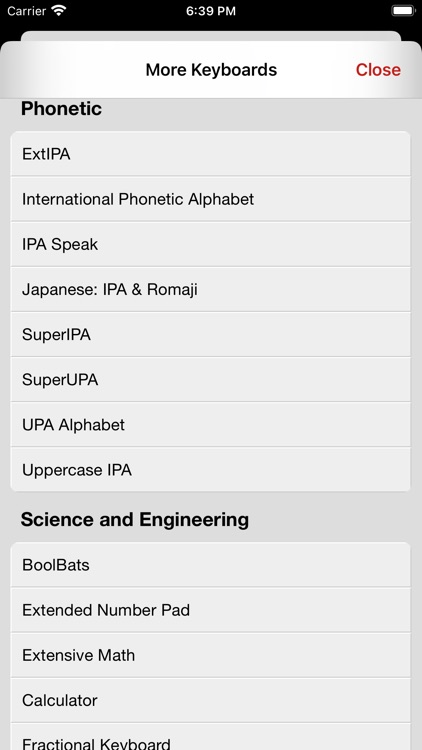The image size is (422, 750).
Task: Open the Extended Number Pad keyboard
Action: (211, 610)
